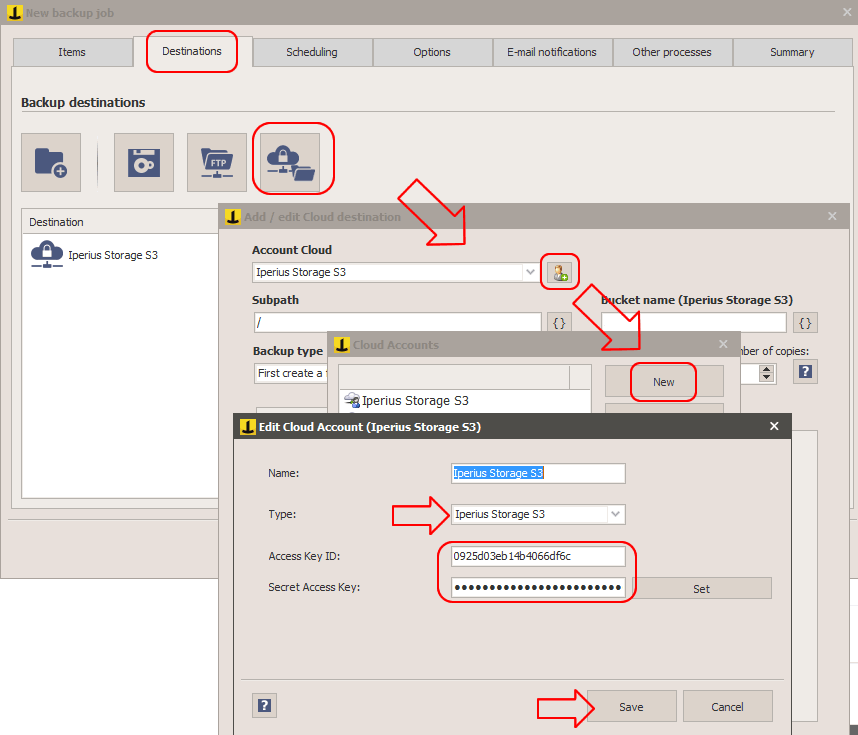Select the Iperius Storage S3 account icon
858x735 pixels.
pos(352,401)
